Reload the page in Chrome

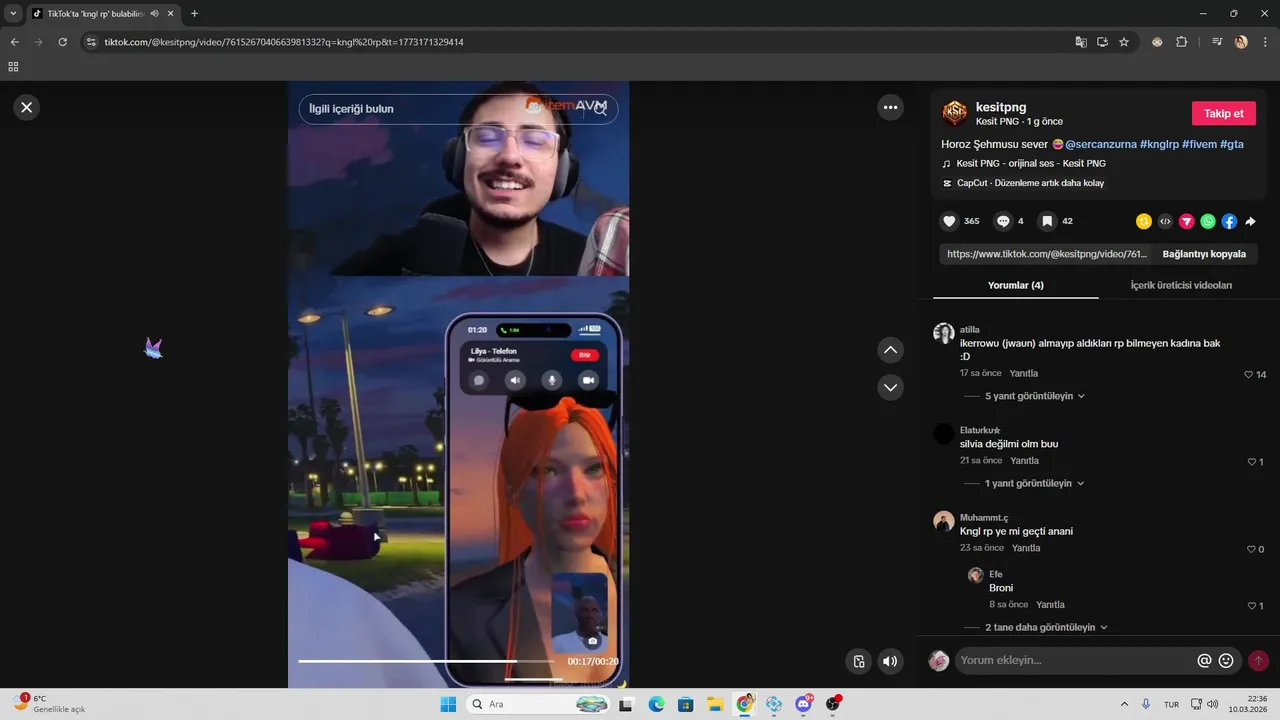pos(62,42)
